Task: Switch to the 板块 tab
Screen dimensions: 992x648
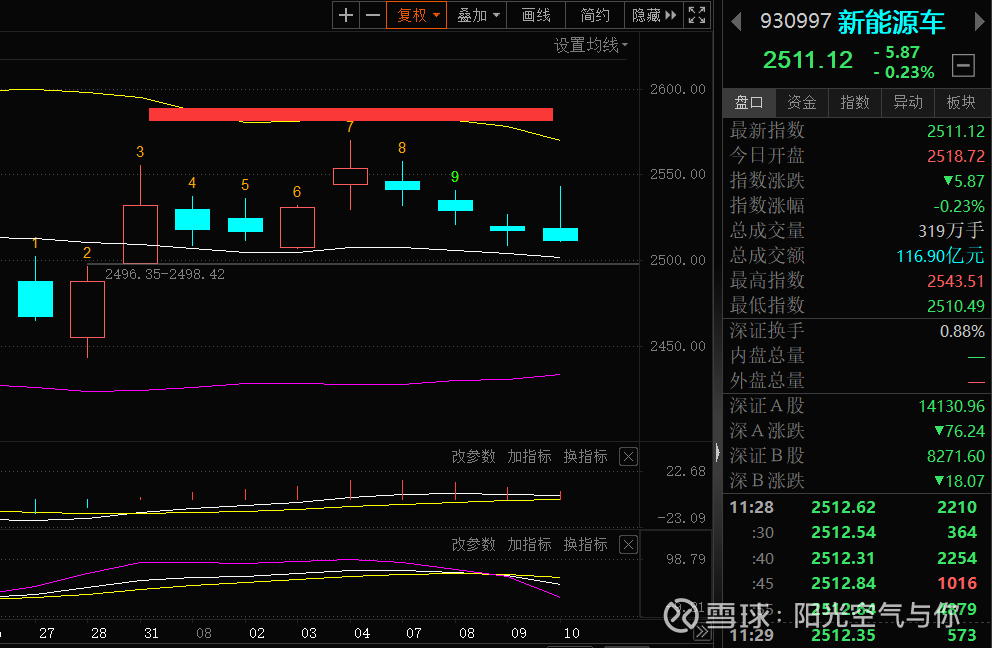Action: pyautogui.click(x=959, y=102)
